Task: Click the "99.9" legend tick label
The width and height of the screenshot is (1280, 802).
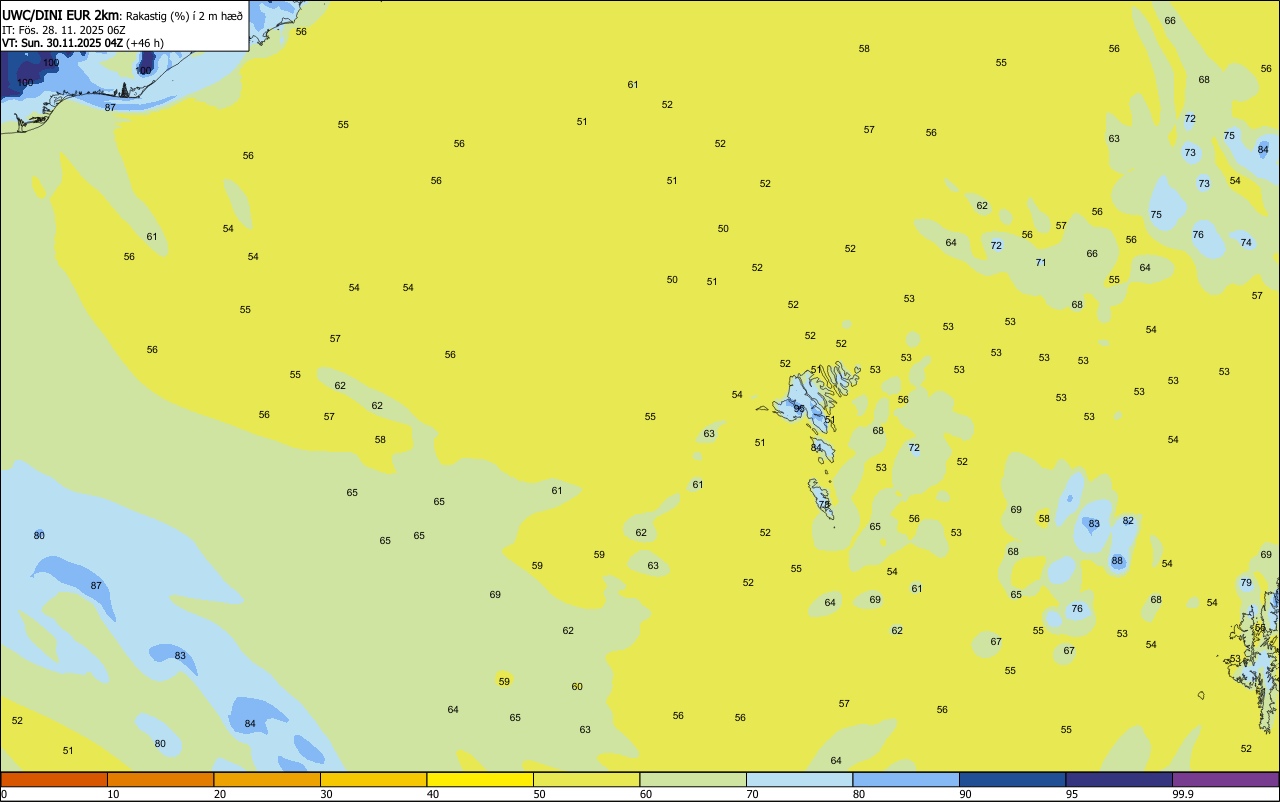Action: pos(1183,794)
